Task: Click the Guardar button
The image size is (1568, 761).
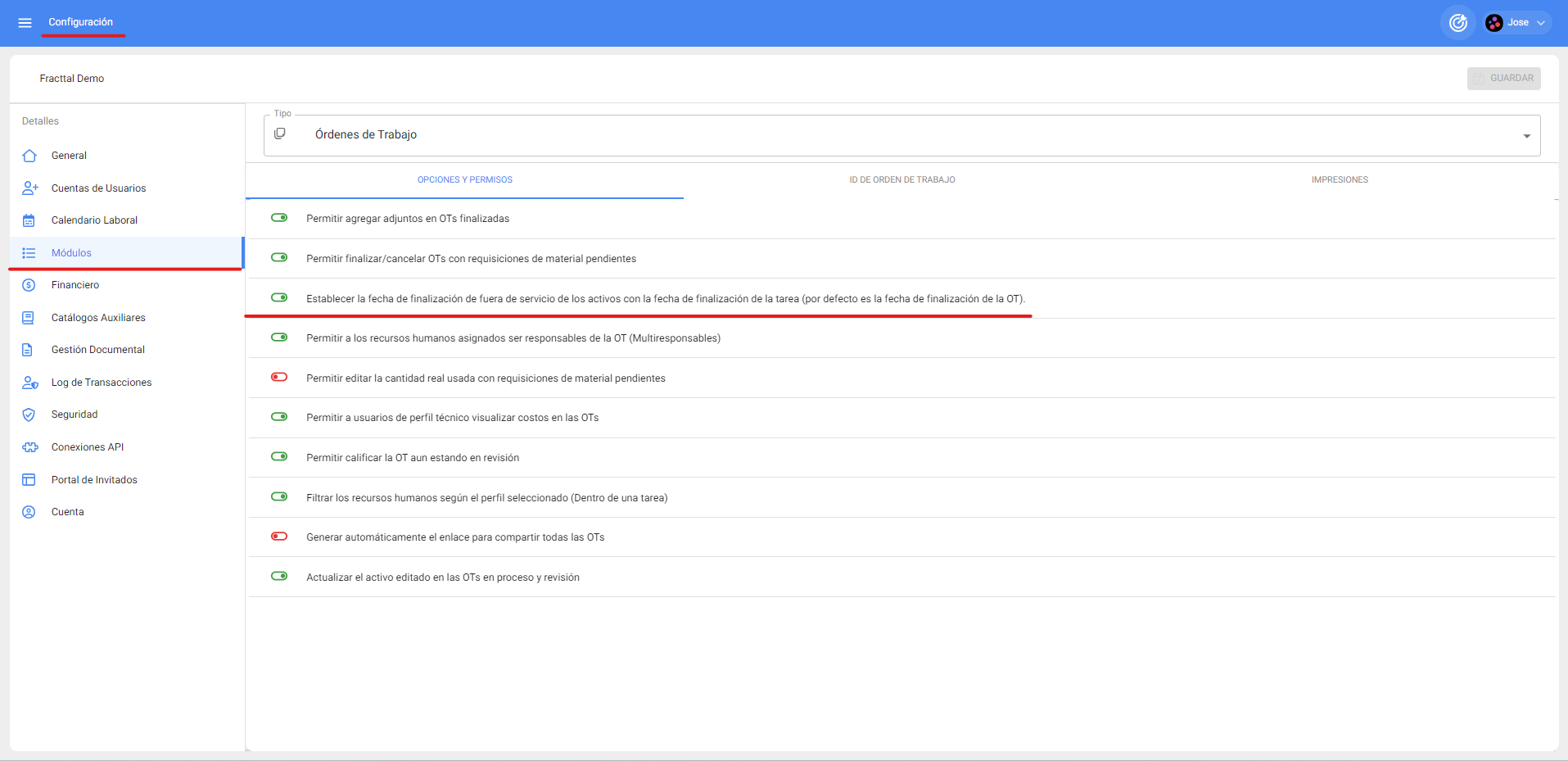Action: (1503, 79)
